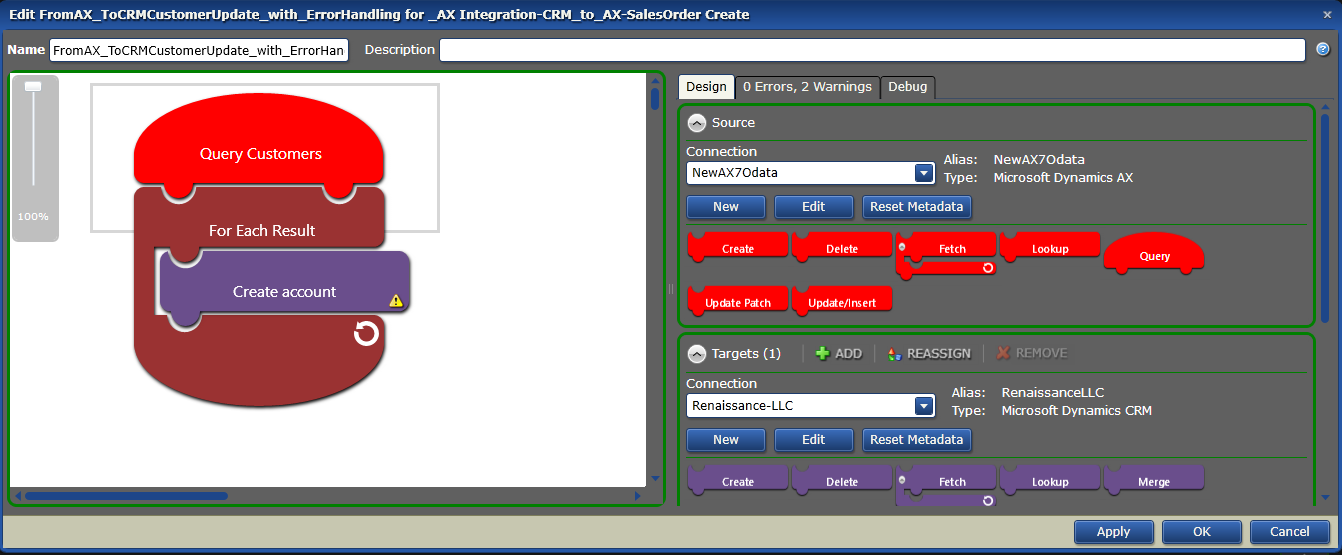Collapse the Source section

point(697,123)
